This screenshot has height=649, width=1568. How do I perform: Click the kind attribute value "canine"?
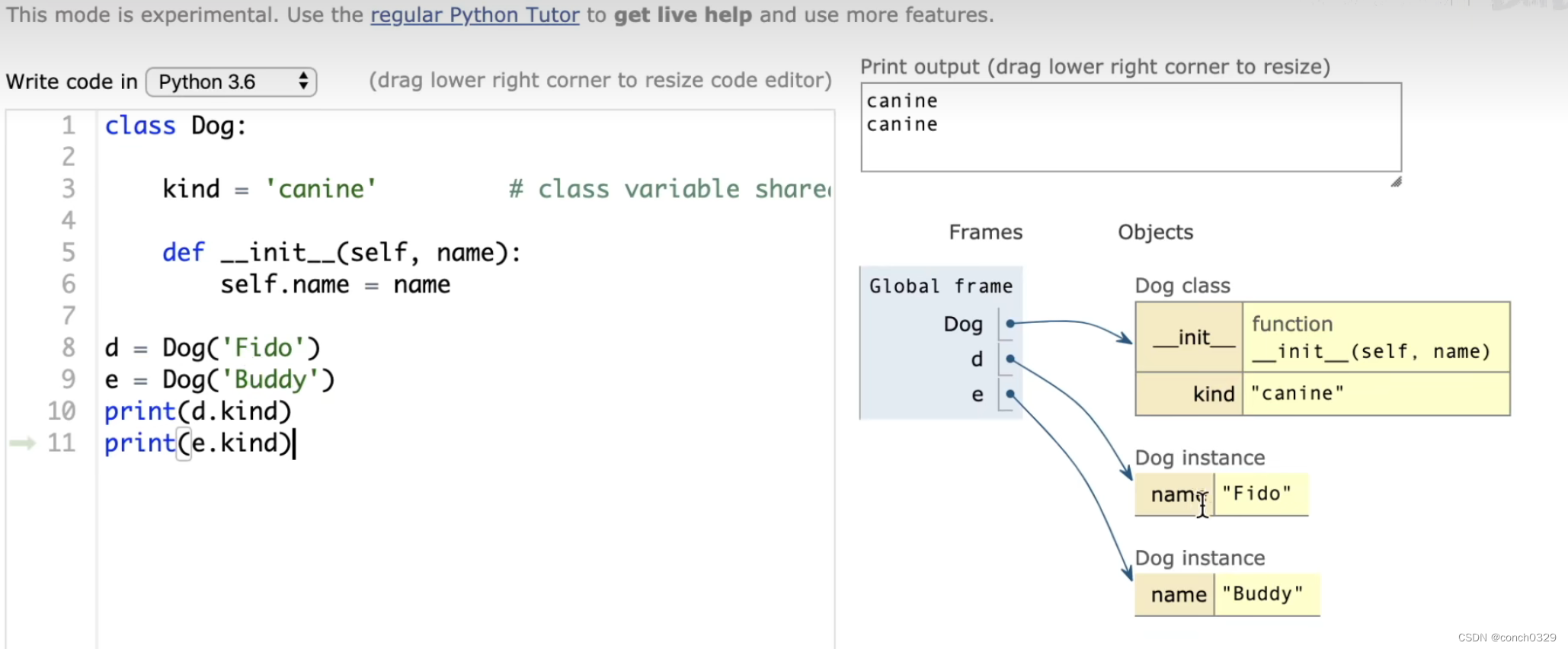tap(1298, 394)
